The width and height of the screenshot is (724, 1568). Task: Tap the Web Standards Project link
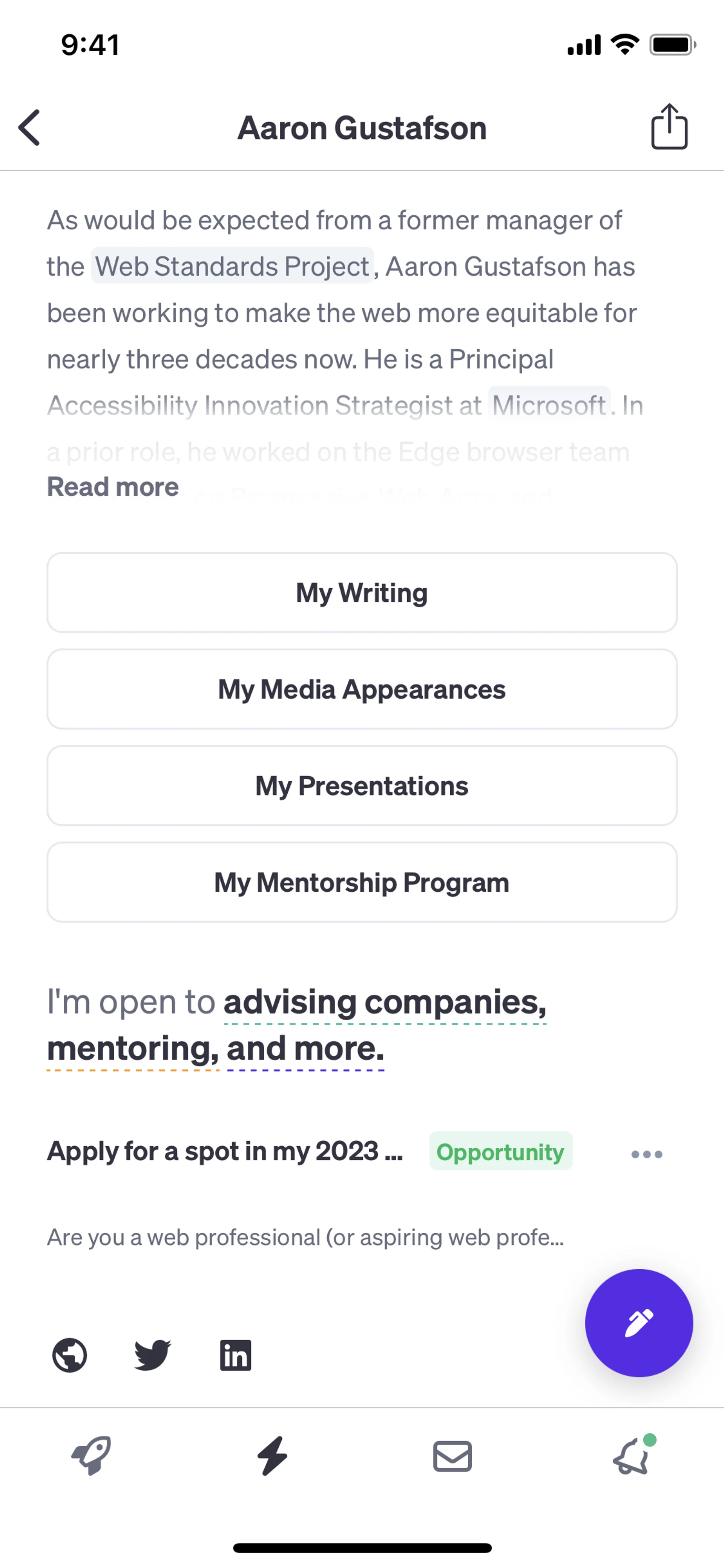232,266
